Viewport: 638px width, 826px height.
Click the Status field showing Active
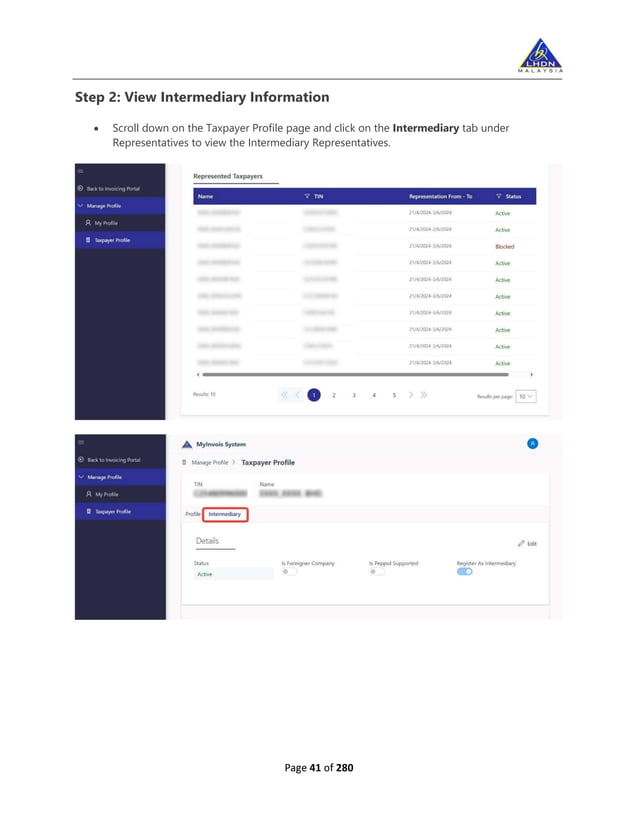pos(233,574)
